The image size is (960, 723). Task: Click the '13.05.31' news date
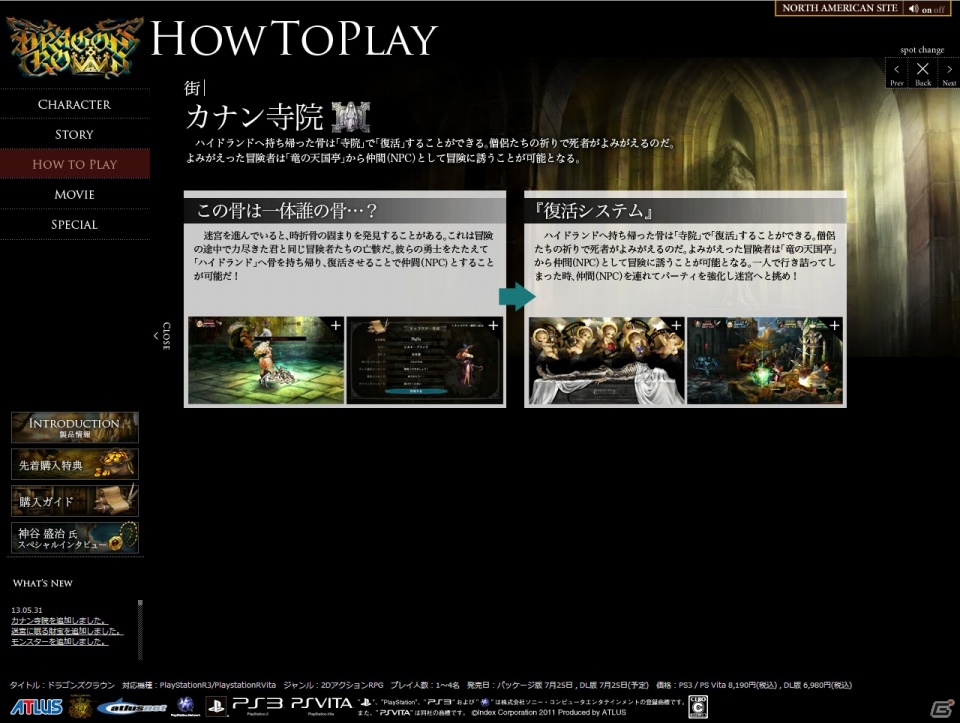(27, 610)
